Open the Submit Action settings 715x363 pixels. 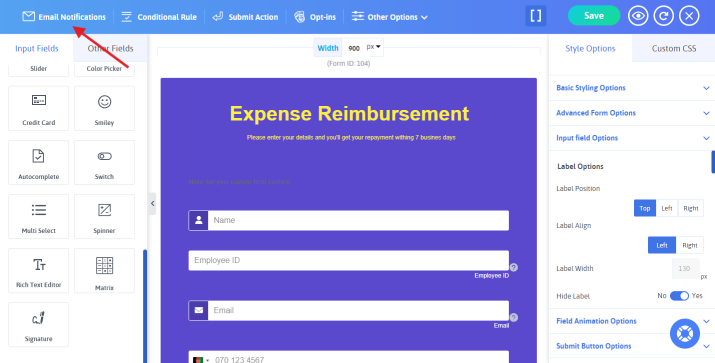[245, 17]
